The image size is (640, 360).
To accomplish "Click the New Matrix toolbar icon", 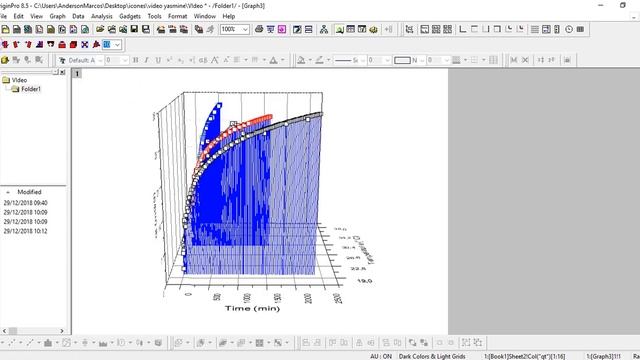I will 51,29.
